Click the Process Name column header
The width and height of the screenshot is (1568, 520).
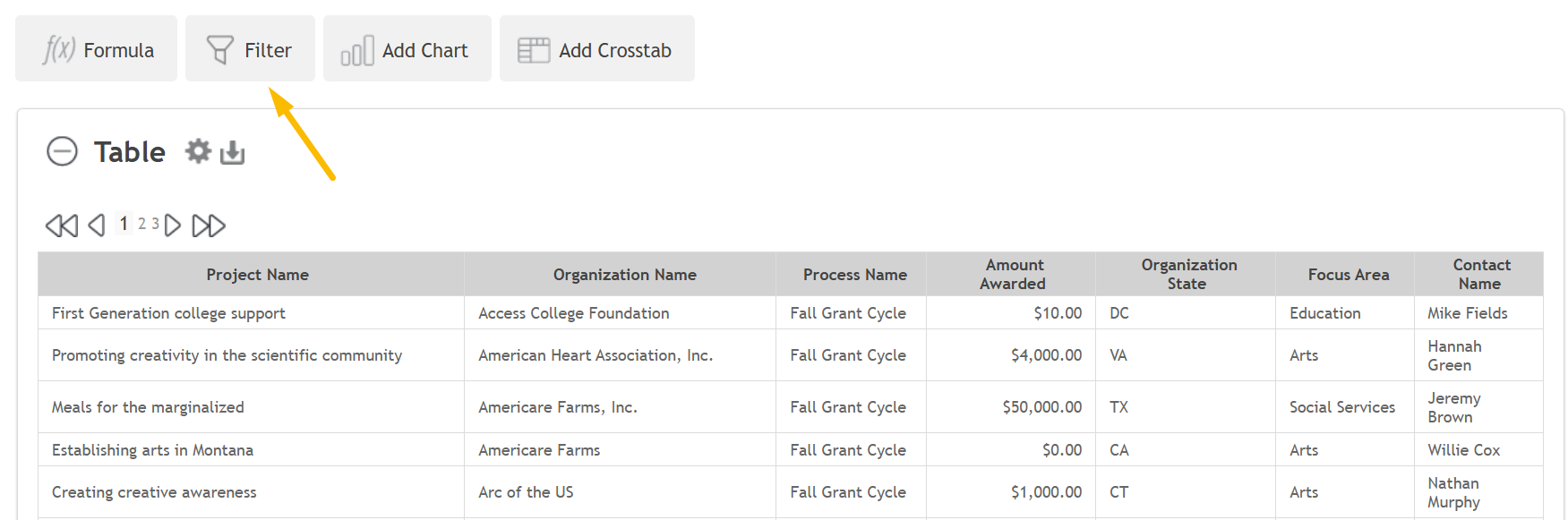coord(854,275)
